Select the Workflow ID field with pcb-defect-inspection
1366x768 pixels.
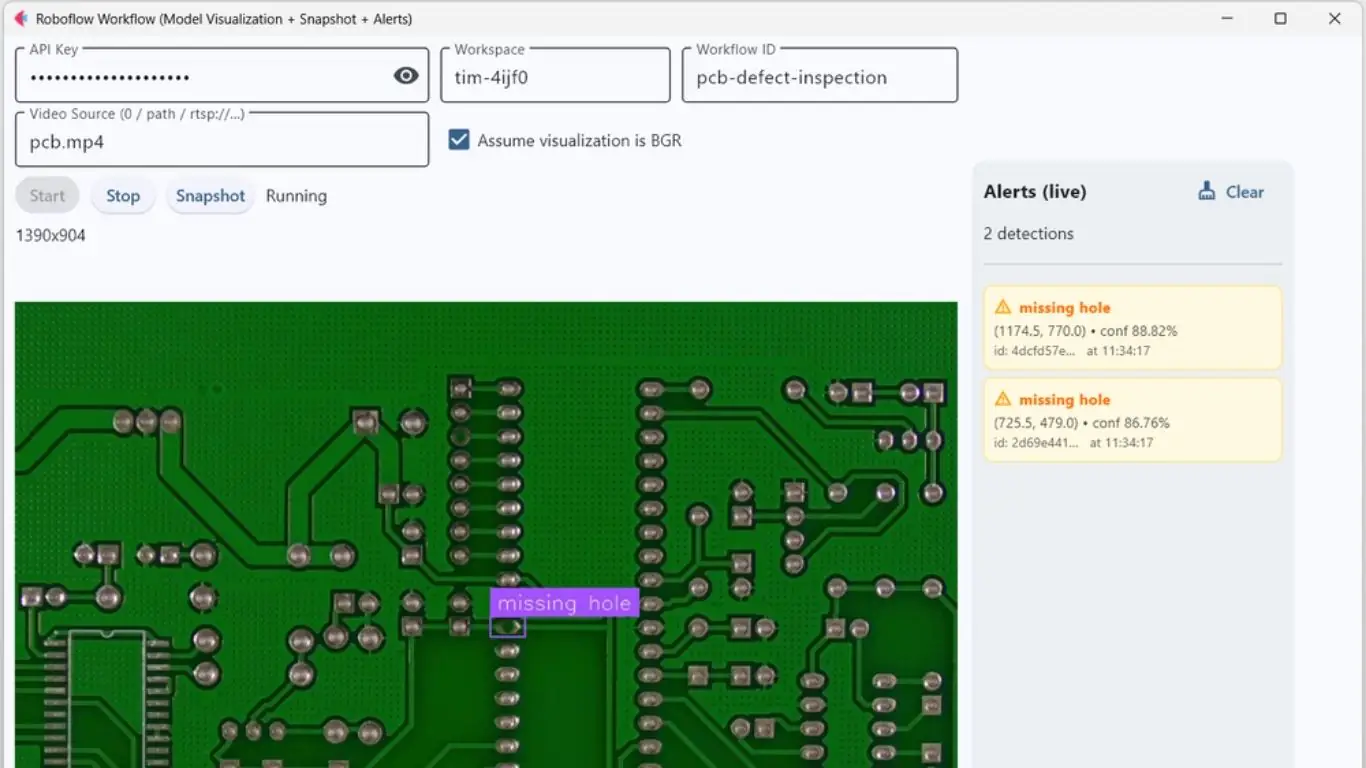(818, 77)
